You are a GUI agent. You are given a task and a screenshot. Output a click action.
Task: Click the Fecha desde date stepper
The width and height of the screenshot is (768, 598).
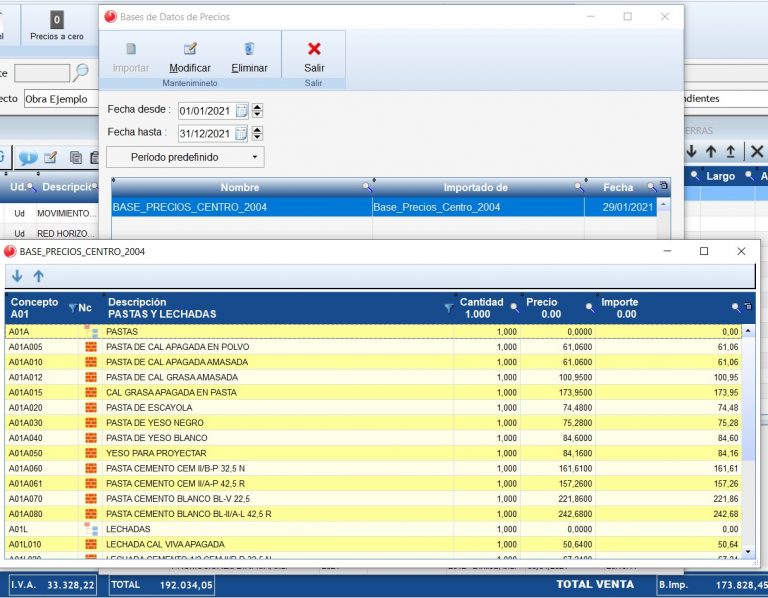pyautogui.click(x=257, y=111)
